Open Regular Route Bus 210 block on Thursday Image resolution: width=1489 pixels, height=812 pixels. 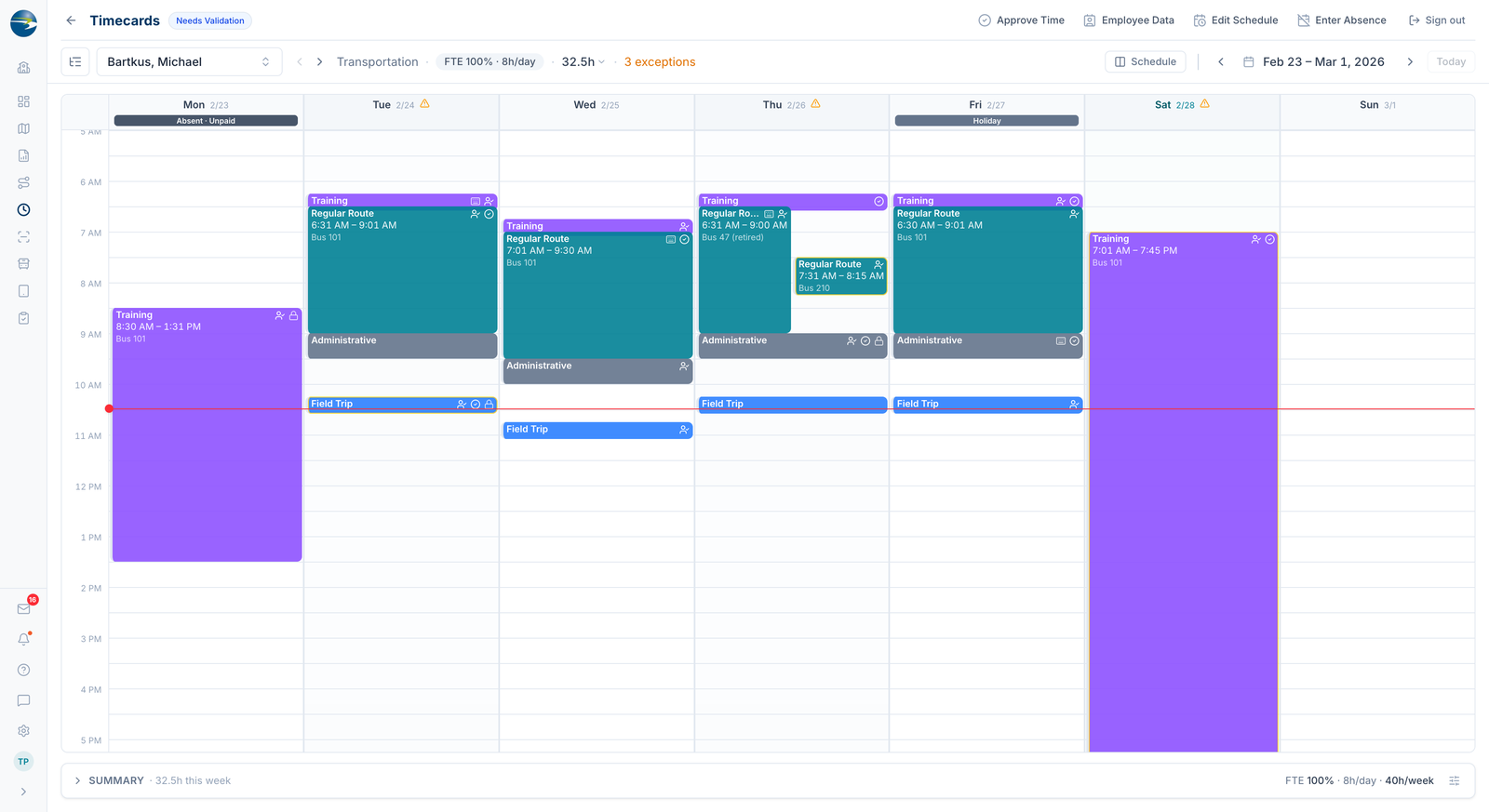tap(840, 276)
